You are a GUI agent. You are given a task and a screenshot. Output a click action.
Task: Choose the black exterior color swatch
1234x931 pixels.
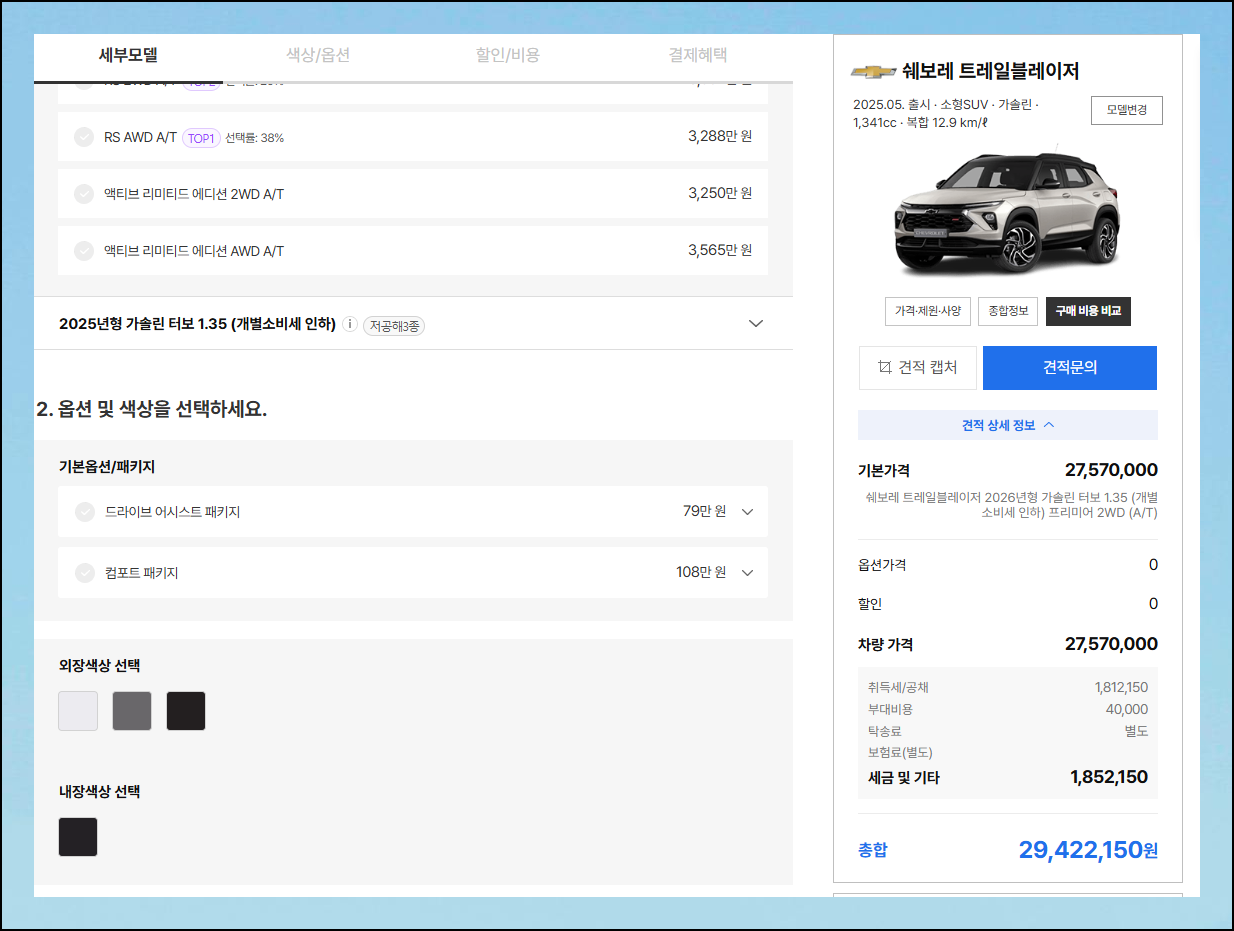coord(186,711)
